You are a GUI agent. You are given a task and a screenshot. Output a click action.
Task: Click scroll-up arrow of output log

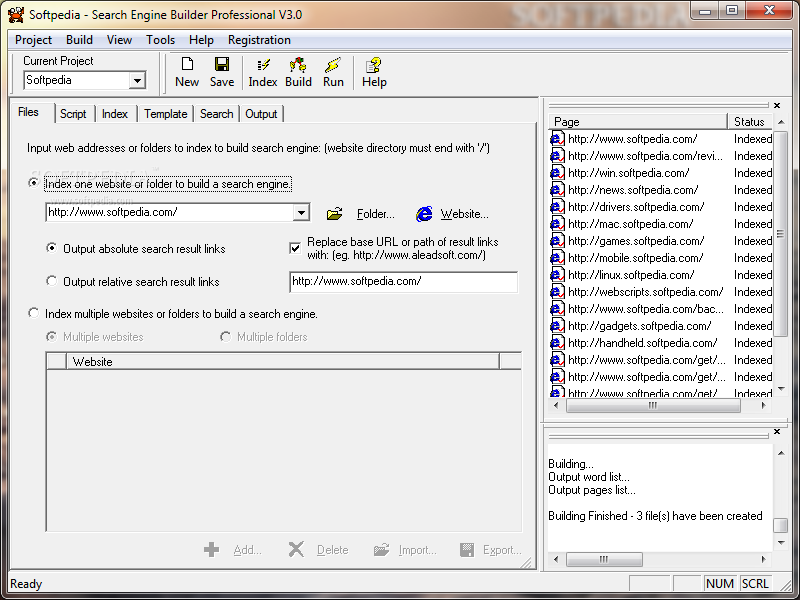781,453
